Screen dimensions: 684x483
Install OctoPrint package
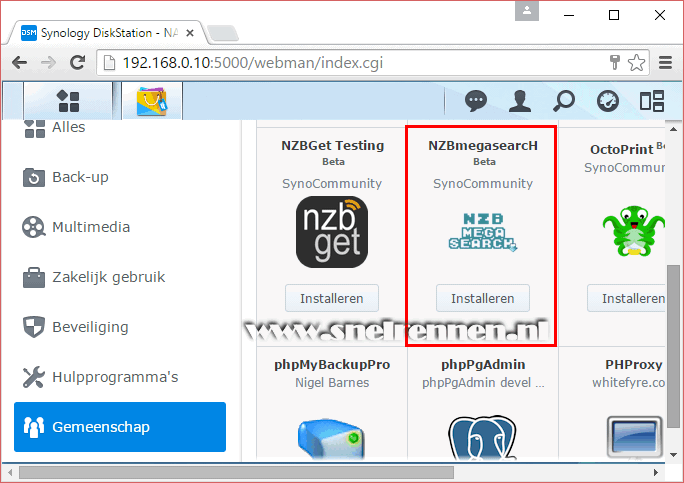[626, 298]
